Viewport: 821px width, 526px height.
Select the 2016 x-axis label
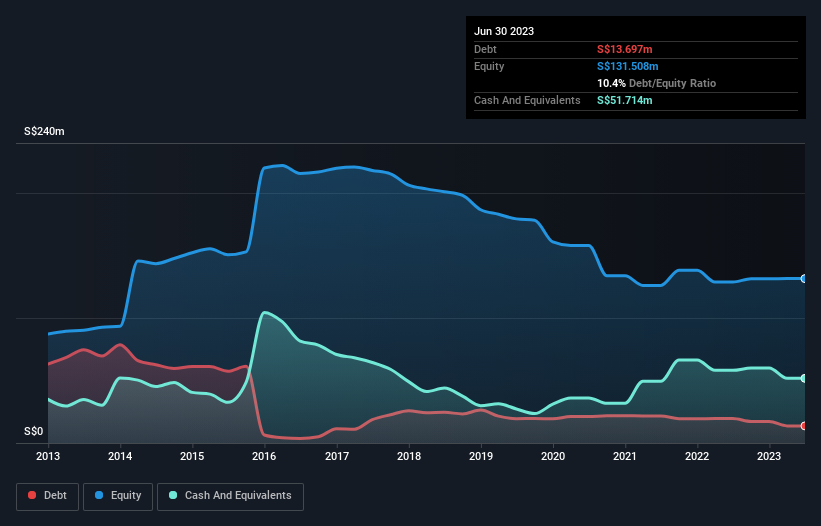click(264, 457)
